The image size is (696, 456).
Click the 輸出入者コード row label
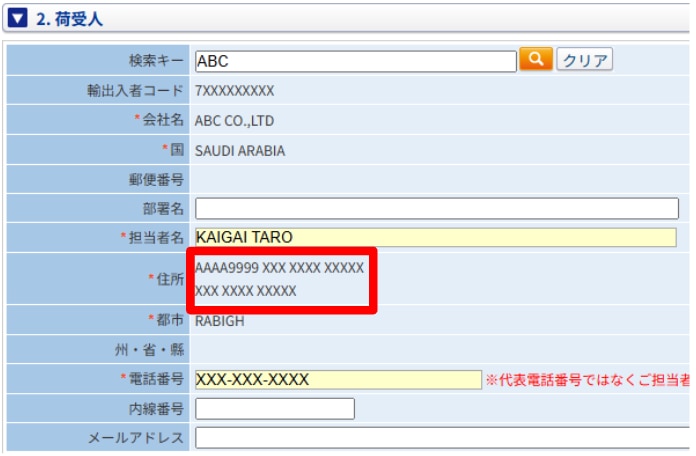coord(135,91)
